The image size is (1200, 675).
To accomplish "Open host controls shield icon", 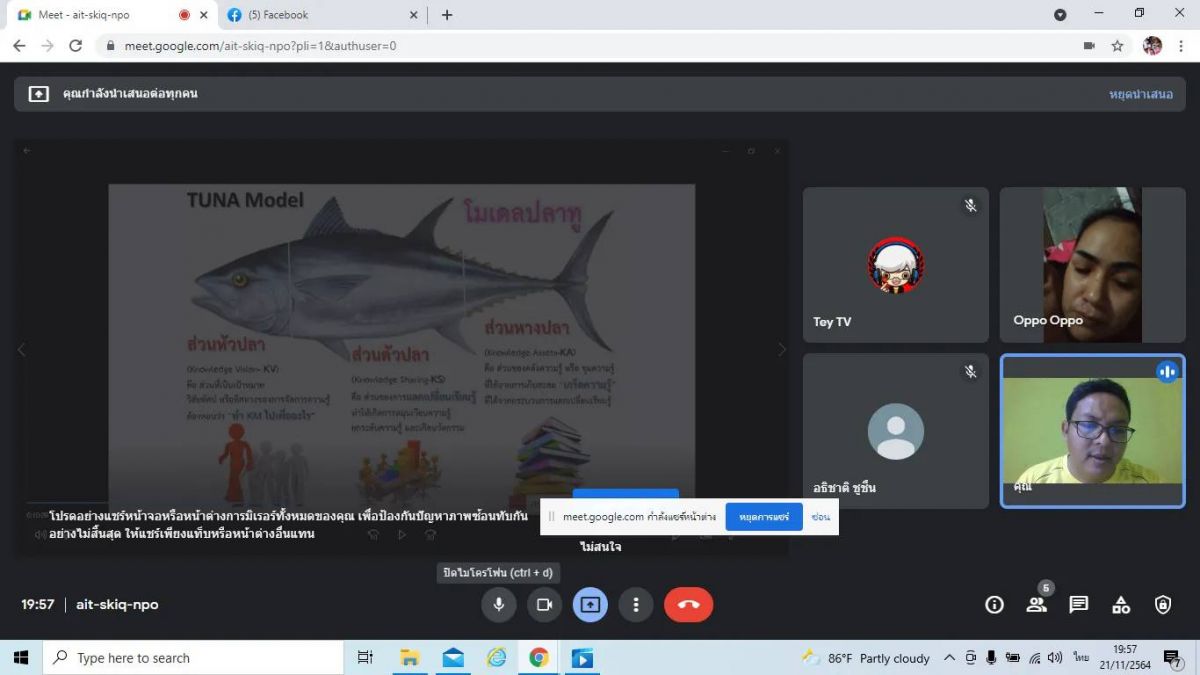I will click(1163, 605).
